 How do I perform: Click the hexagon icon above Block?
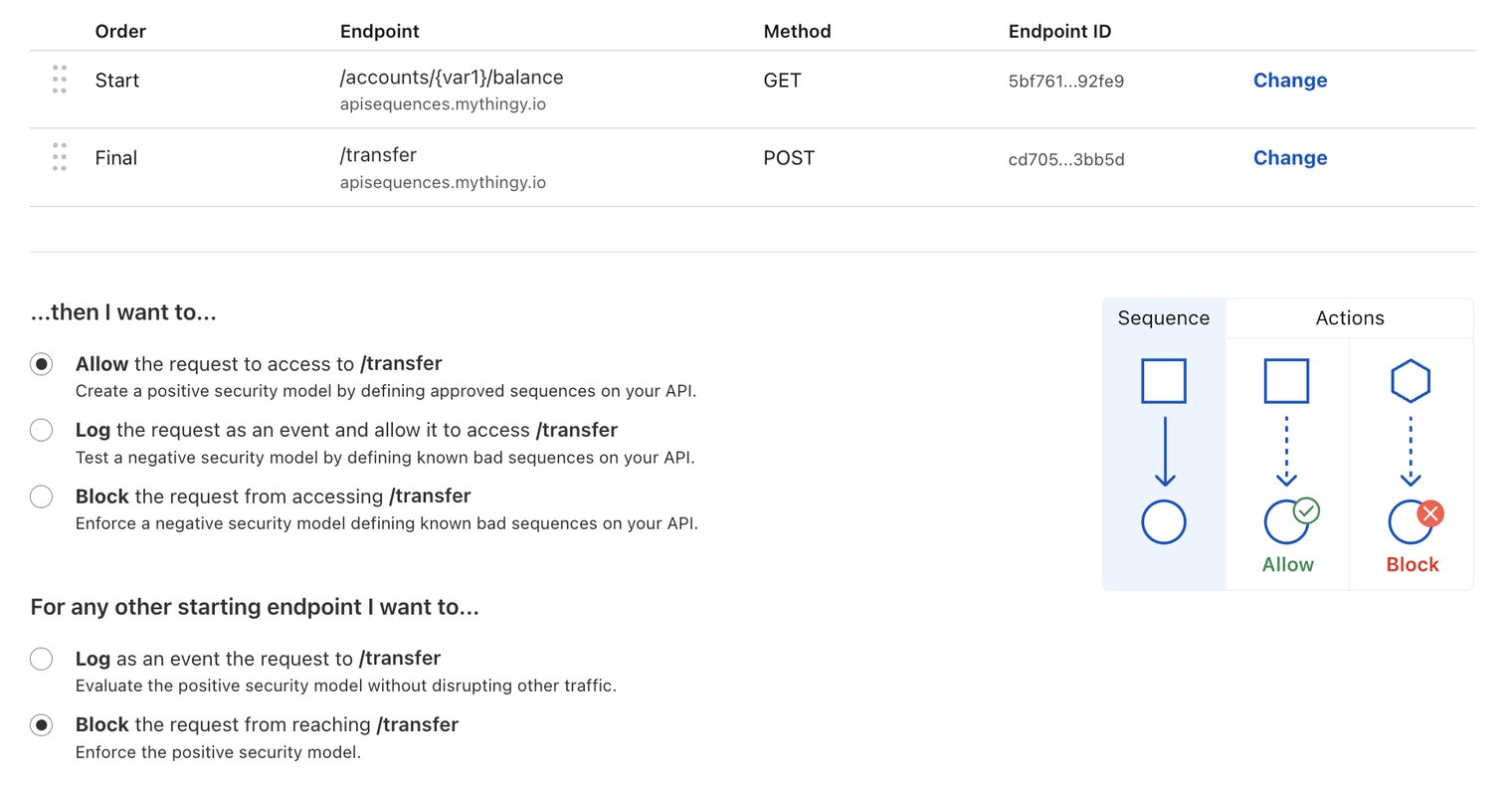click(1410, 381)
